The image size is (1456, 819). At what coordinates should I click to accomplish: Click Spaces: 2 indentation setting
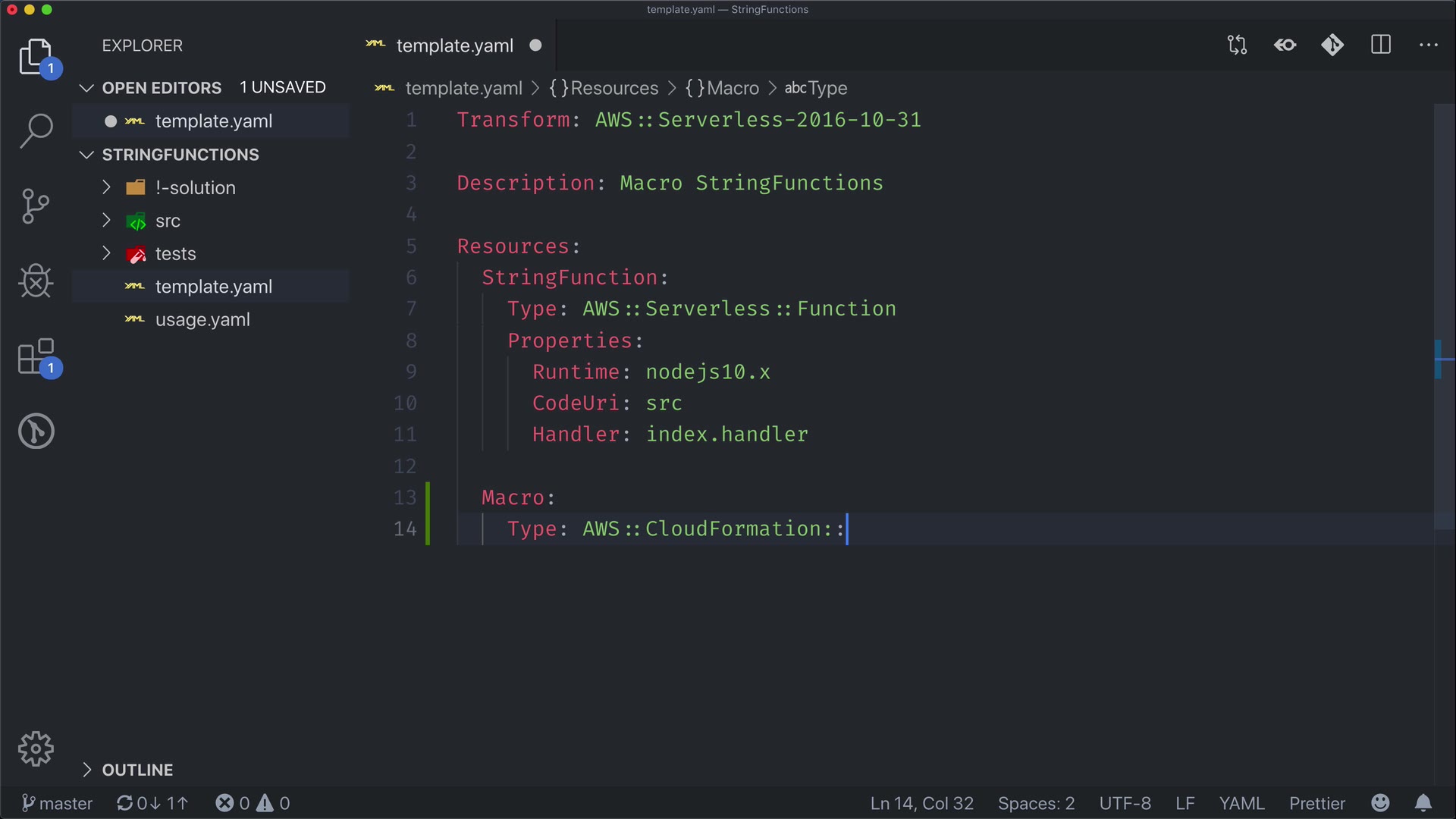[1036, 803]
